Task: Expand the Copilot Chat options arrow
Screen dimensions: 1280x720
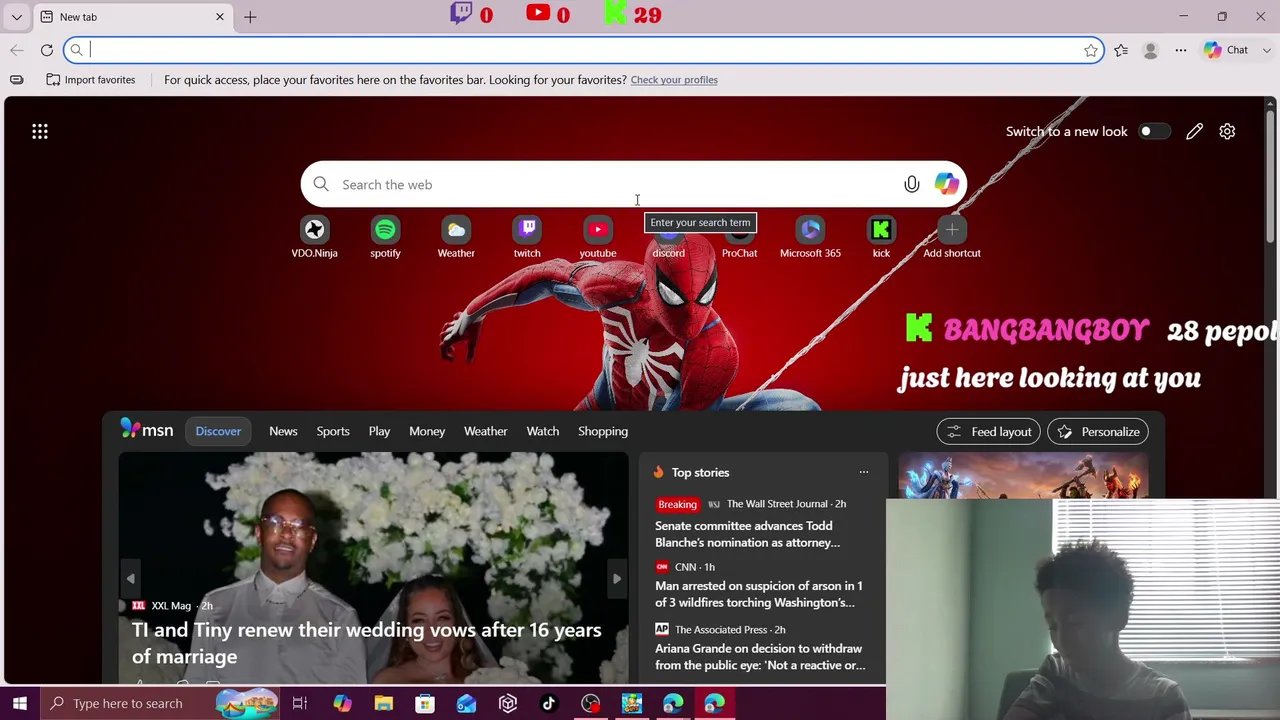Action: (x=1267, y=50)
